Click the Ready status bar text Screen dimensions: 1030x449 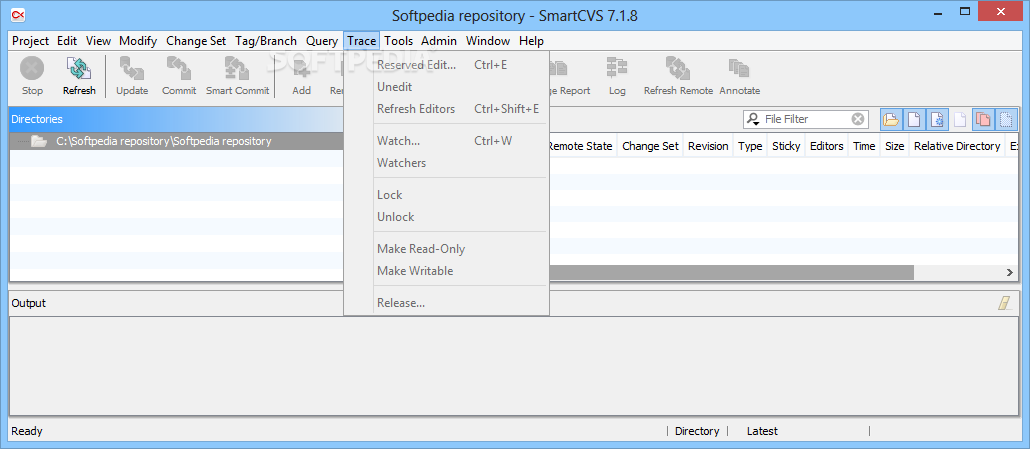click(x=27, y=431)
